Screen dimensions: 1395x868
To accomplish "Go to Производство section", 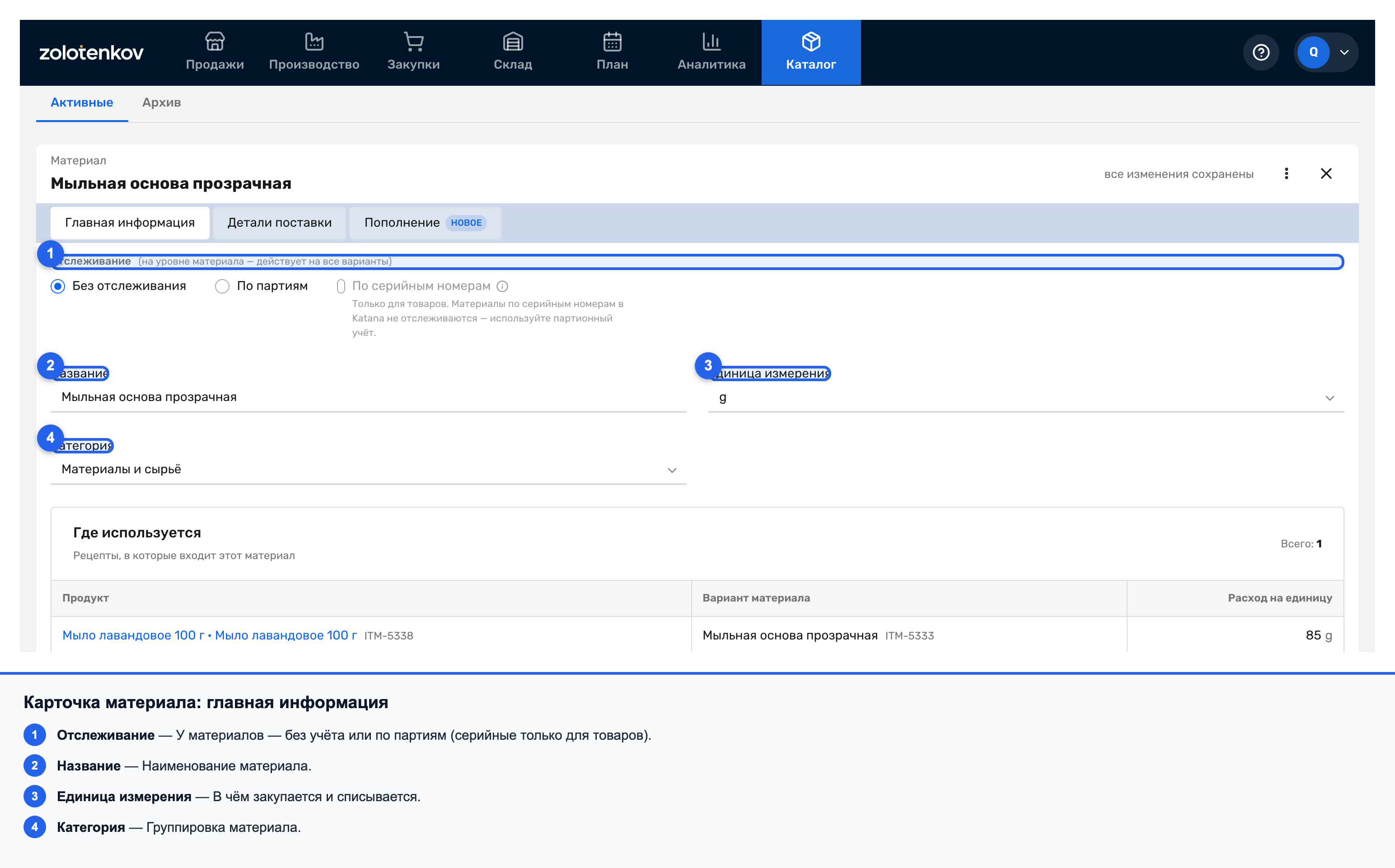I will pyautogui.click(x=314, y=52).
